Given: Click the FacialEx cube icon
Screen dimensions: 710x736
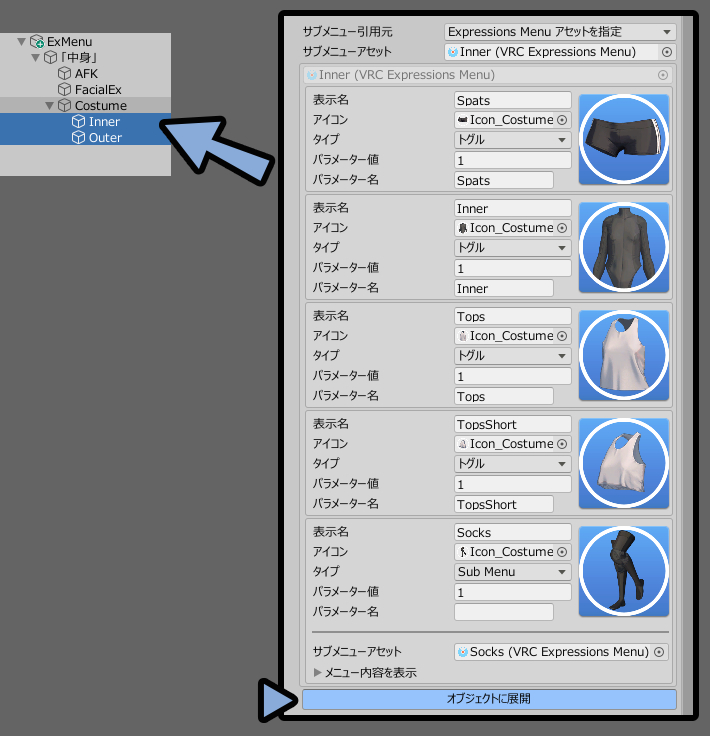Looking at the screenshot, I should click(64, 90).
